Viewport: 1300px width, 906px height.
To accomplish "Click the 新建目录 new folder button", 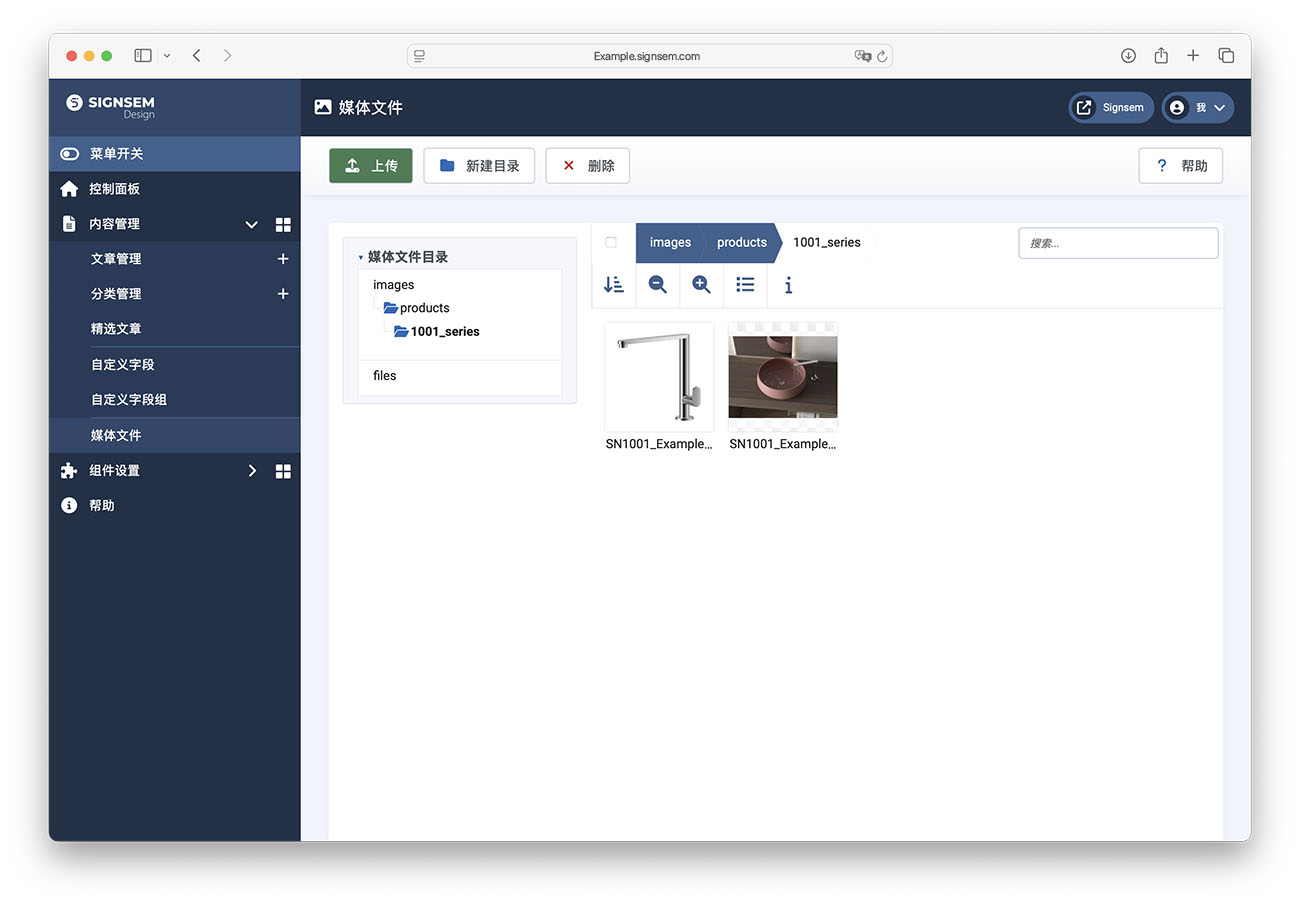I will click(479, 166).
